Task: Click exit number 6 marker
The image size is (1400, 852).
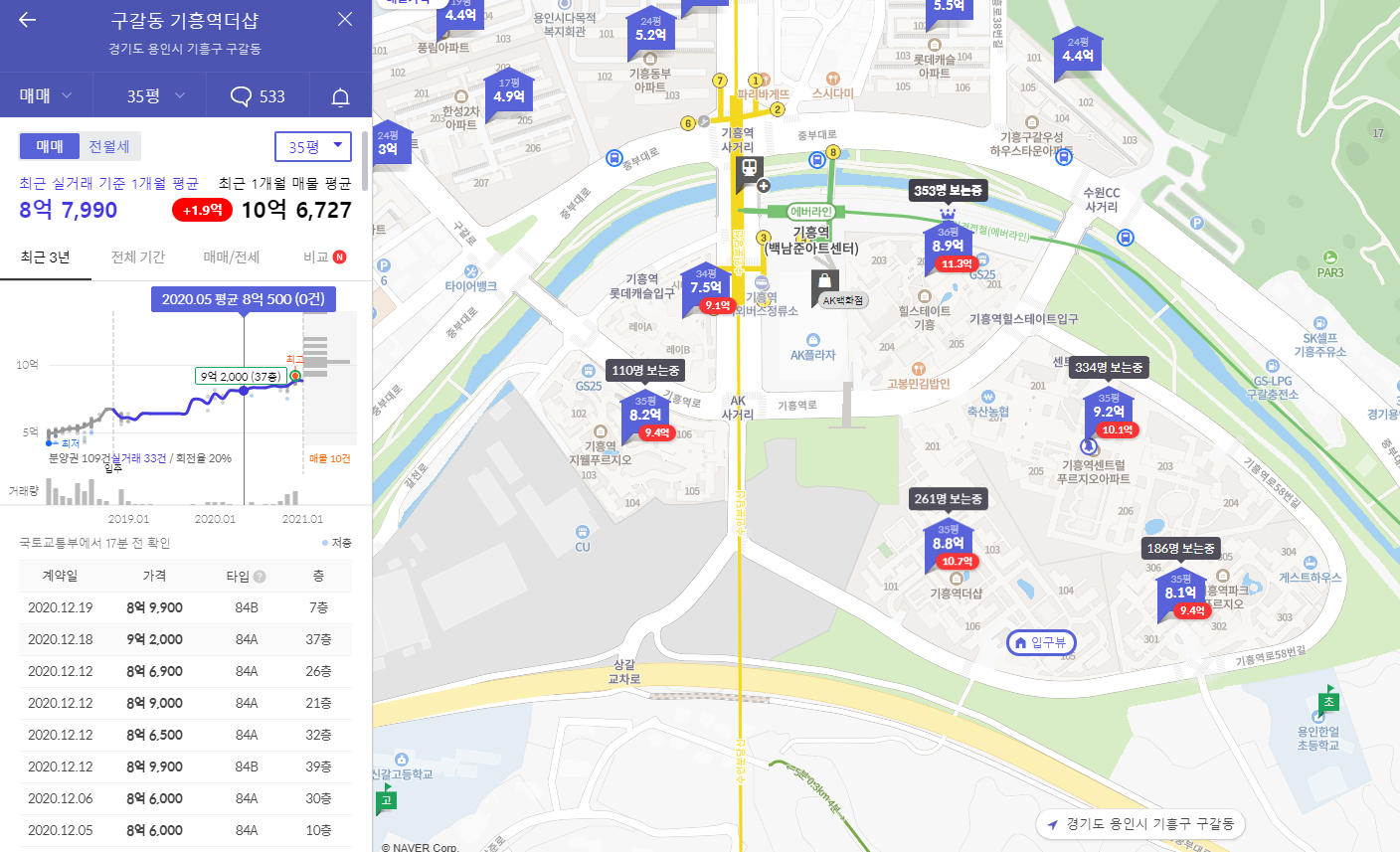Action: (x=687, y=123)
